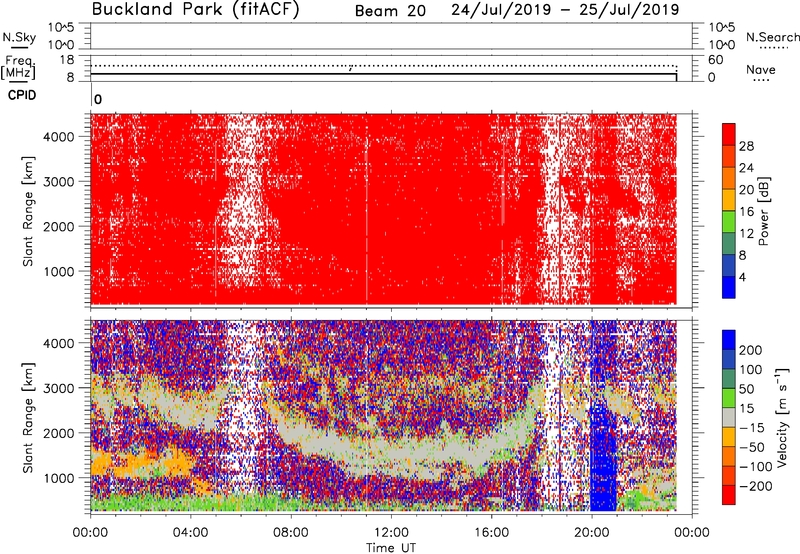800x554 pixels.
Task: Click the '-15' label on the Velocity scale
Action: click(x=752, y=428)
